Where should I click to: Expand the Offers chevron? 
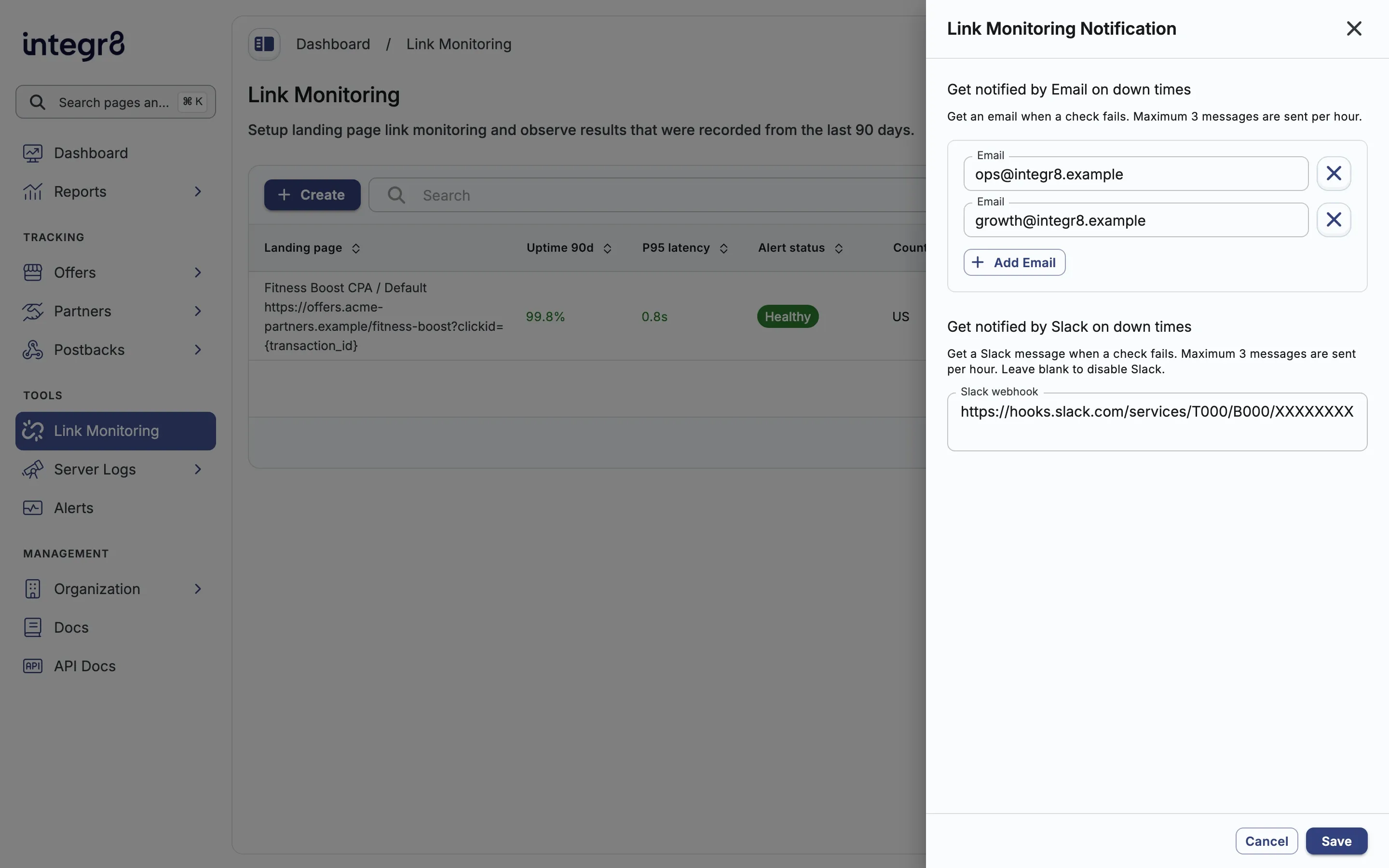pyautogui.click(x=198, y=272)
